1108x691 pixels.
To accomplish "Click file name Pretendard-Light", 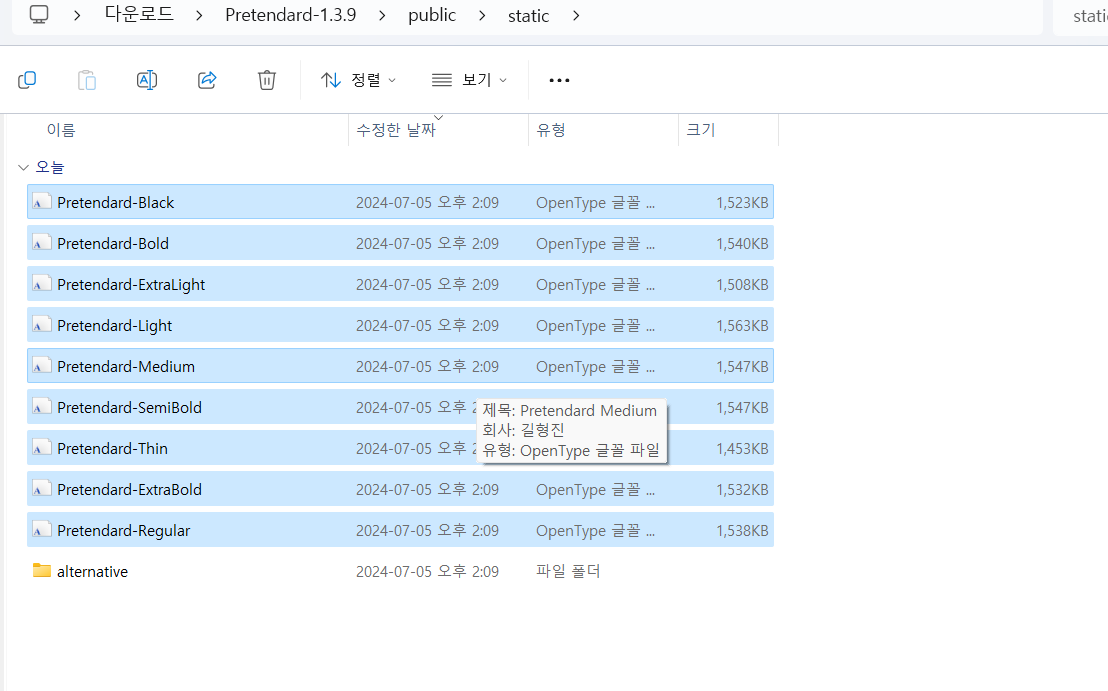I will click(x=114, y=326).
